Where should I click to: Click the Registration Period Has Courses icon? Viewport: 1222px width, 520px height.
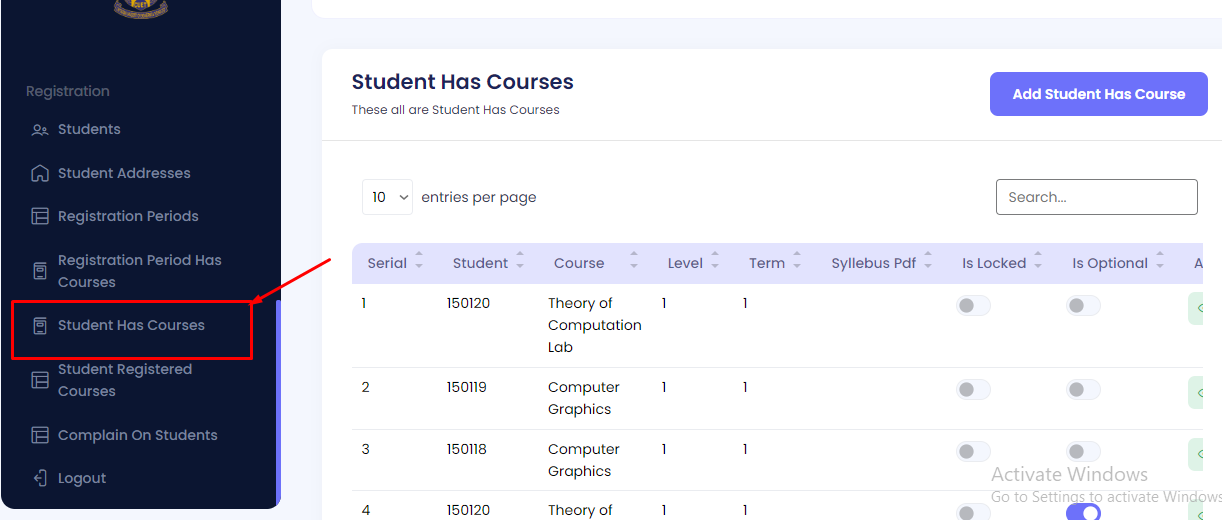pyautogui.click(x=40, y=271)
